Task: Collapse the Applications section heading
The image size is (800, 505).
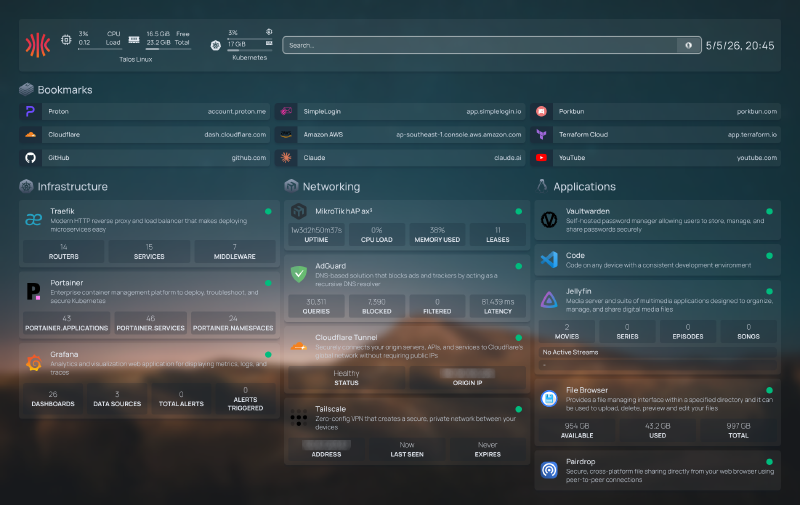Action: 584,187
